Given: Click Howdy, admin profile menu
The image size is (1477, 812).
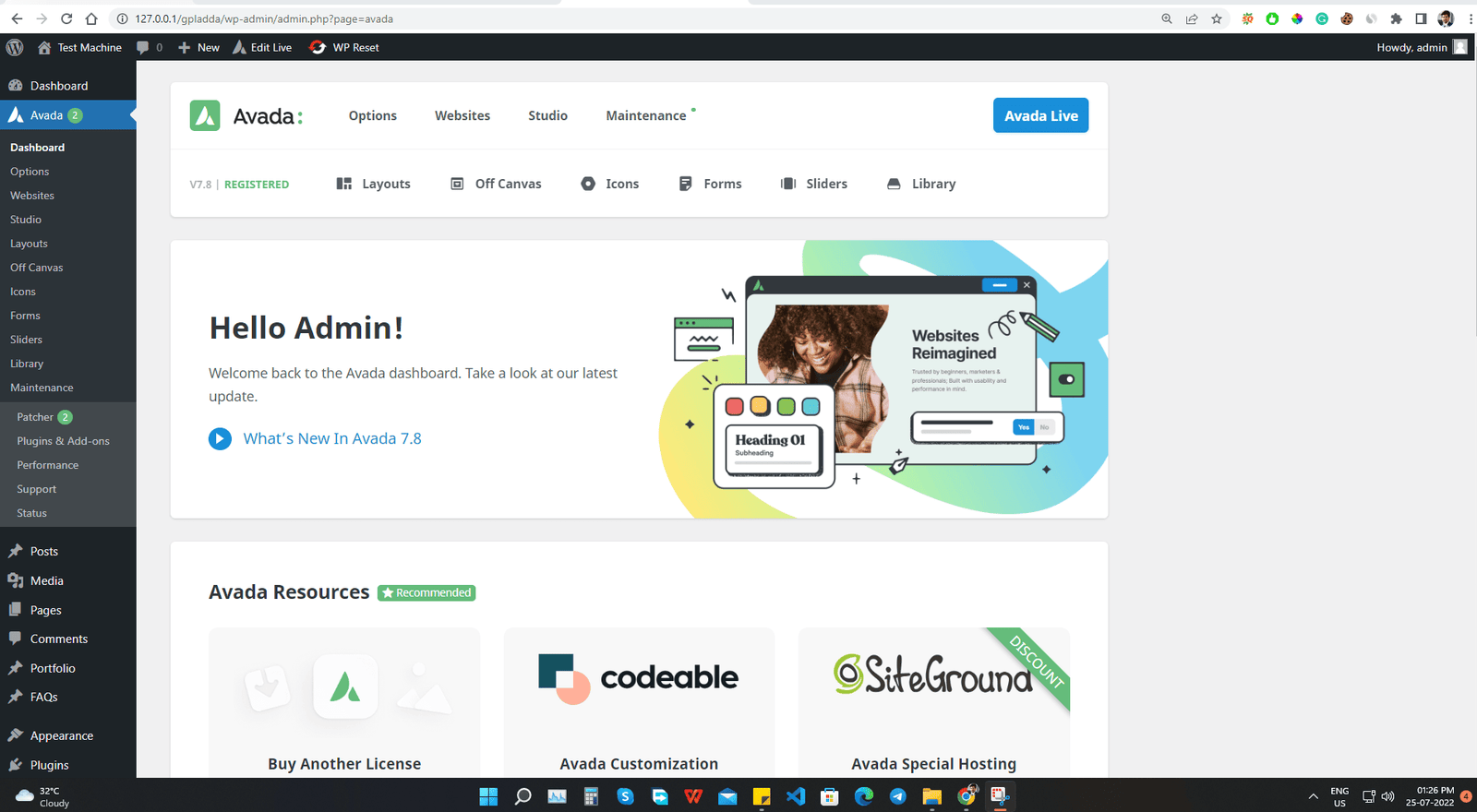Looking at the screenshot, I should (x=1422, y=47).
